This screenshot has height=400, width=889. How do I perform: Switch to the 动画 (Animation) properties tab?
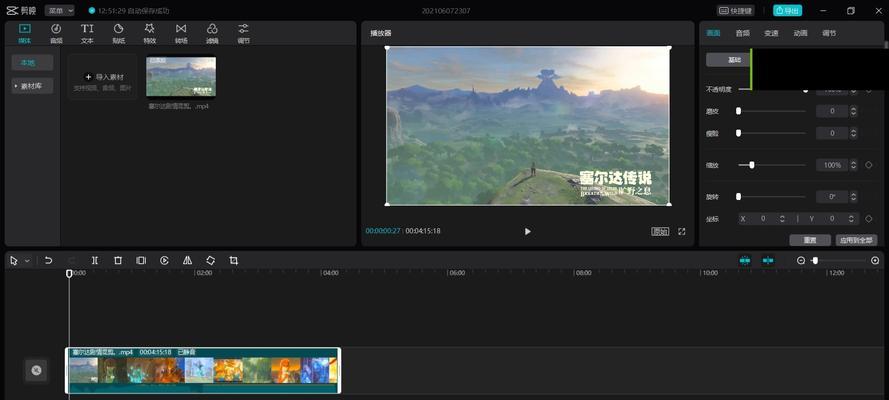click(800, 33)
